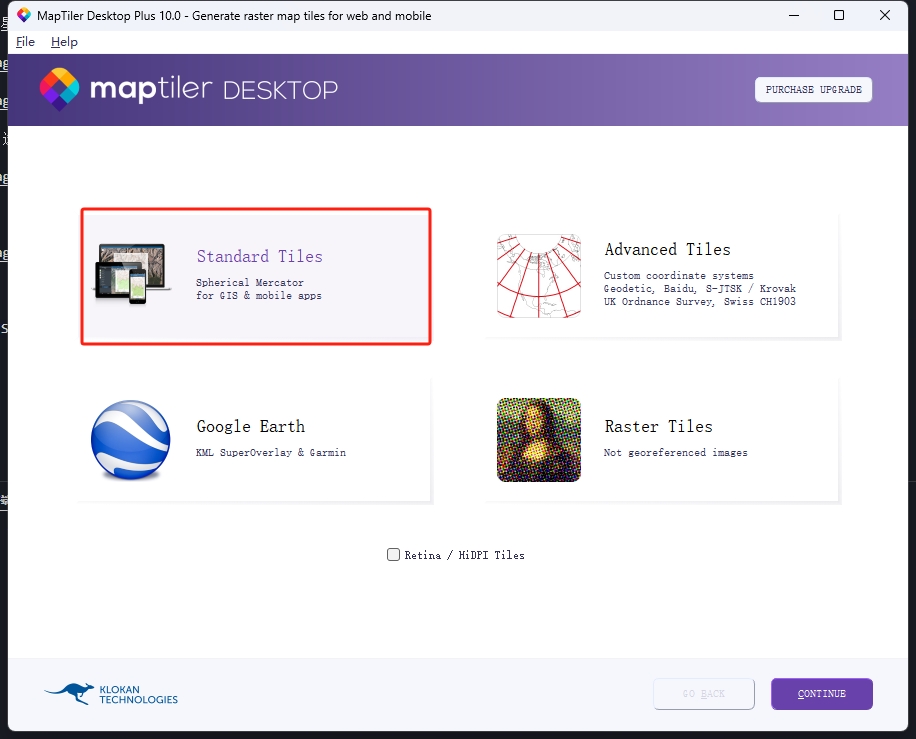
Task: Click the 'Custom coordinate systems' description
Action: pyautogui.click(x=679, y=275)
